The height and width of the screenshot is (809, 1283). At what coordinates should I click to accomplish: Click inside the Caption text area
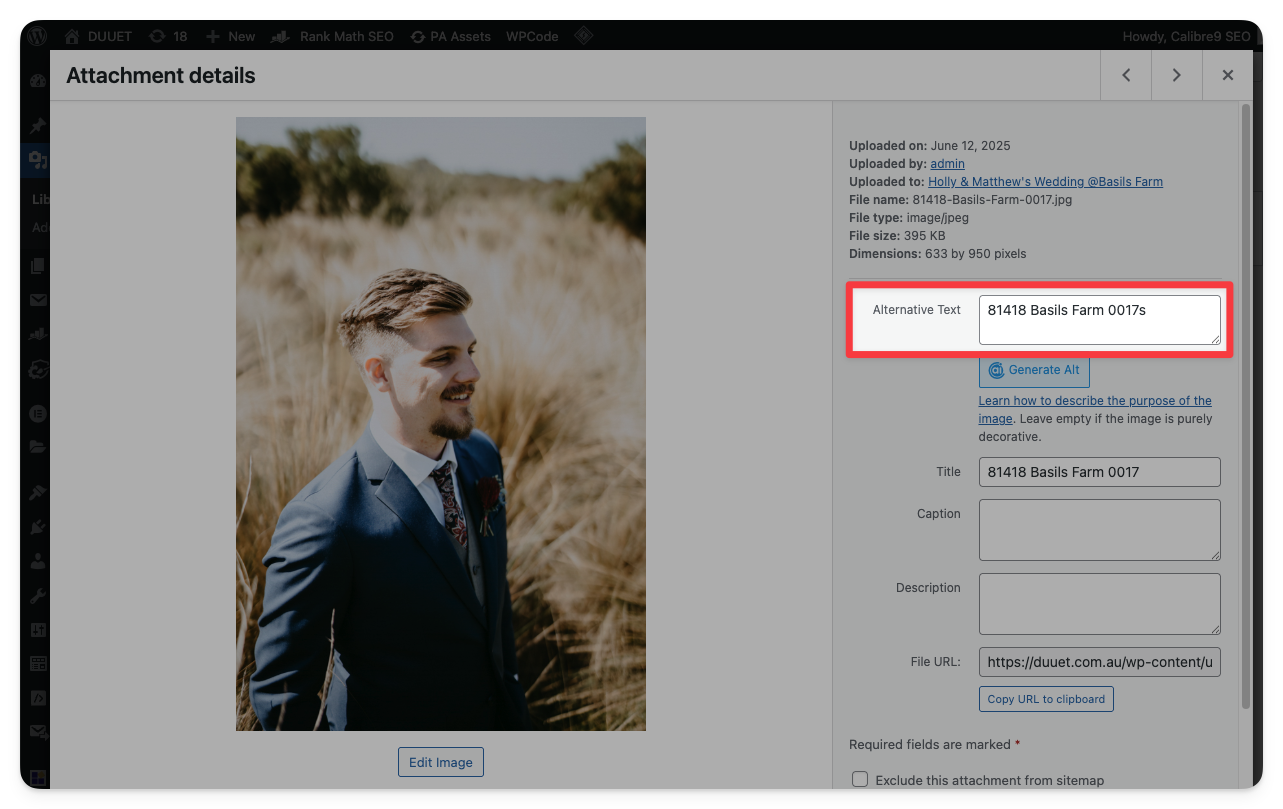coord(1099,530)
